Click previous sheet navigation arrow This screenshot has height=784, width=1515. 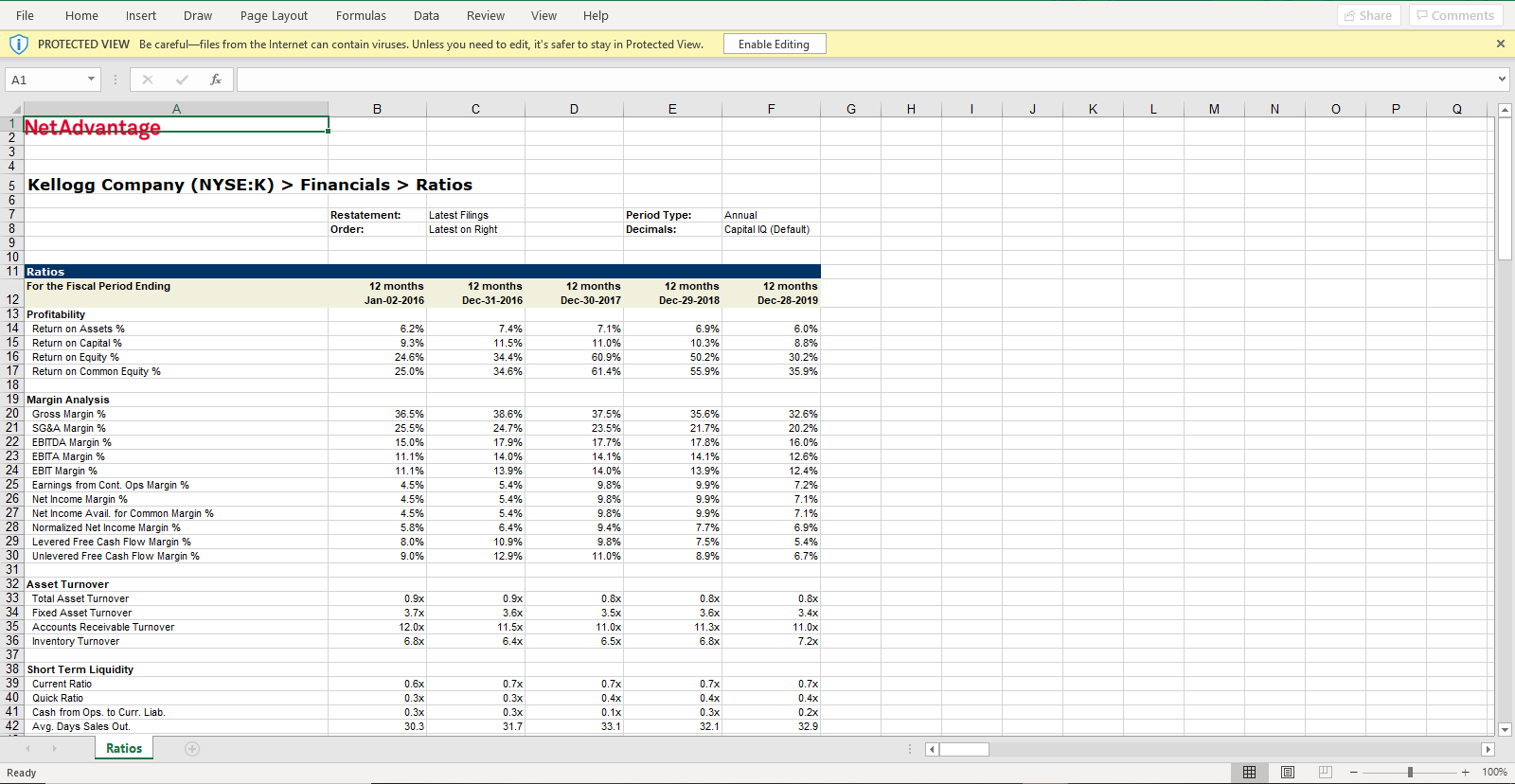point(27,749)
